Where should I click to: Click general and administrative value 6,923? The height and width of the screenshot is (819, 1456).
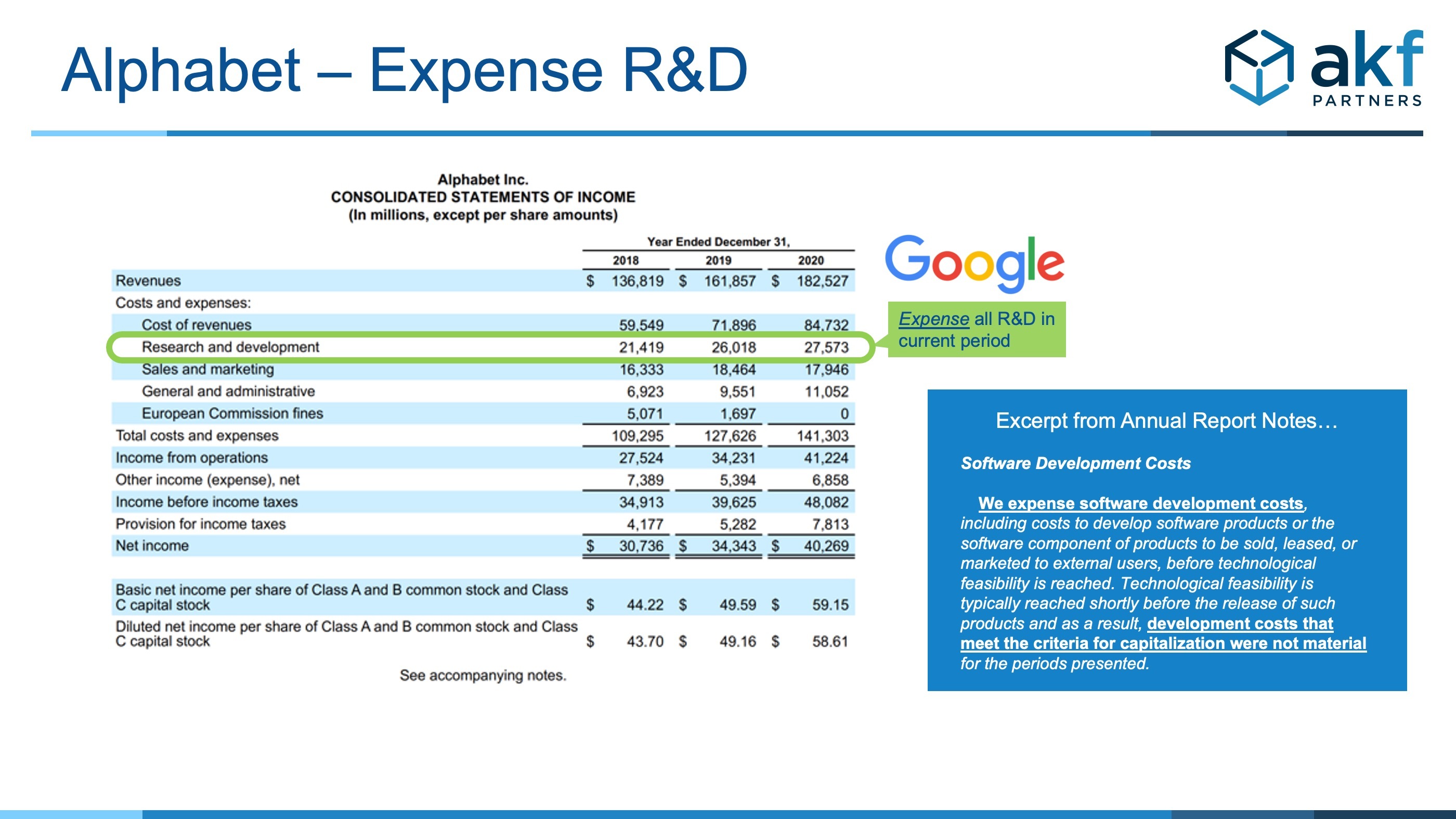tap(645, 392)
